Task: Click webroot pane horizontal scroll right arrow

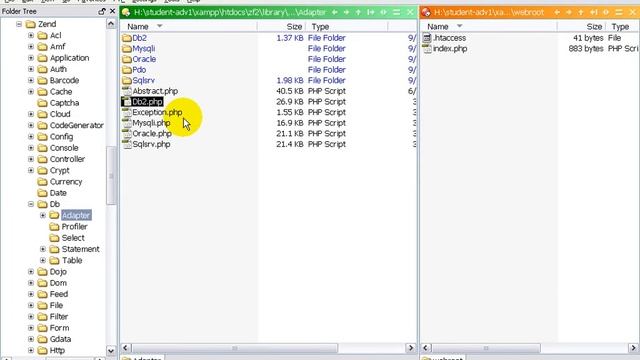Action: pos(633,348)
